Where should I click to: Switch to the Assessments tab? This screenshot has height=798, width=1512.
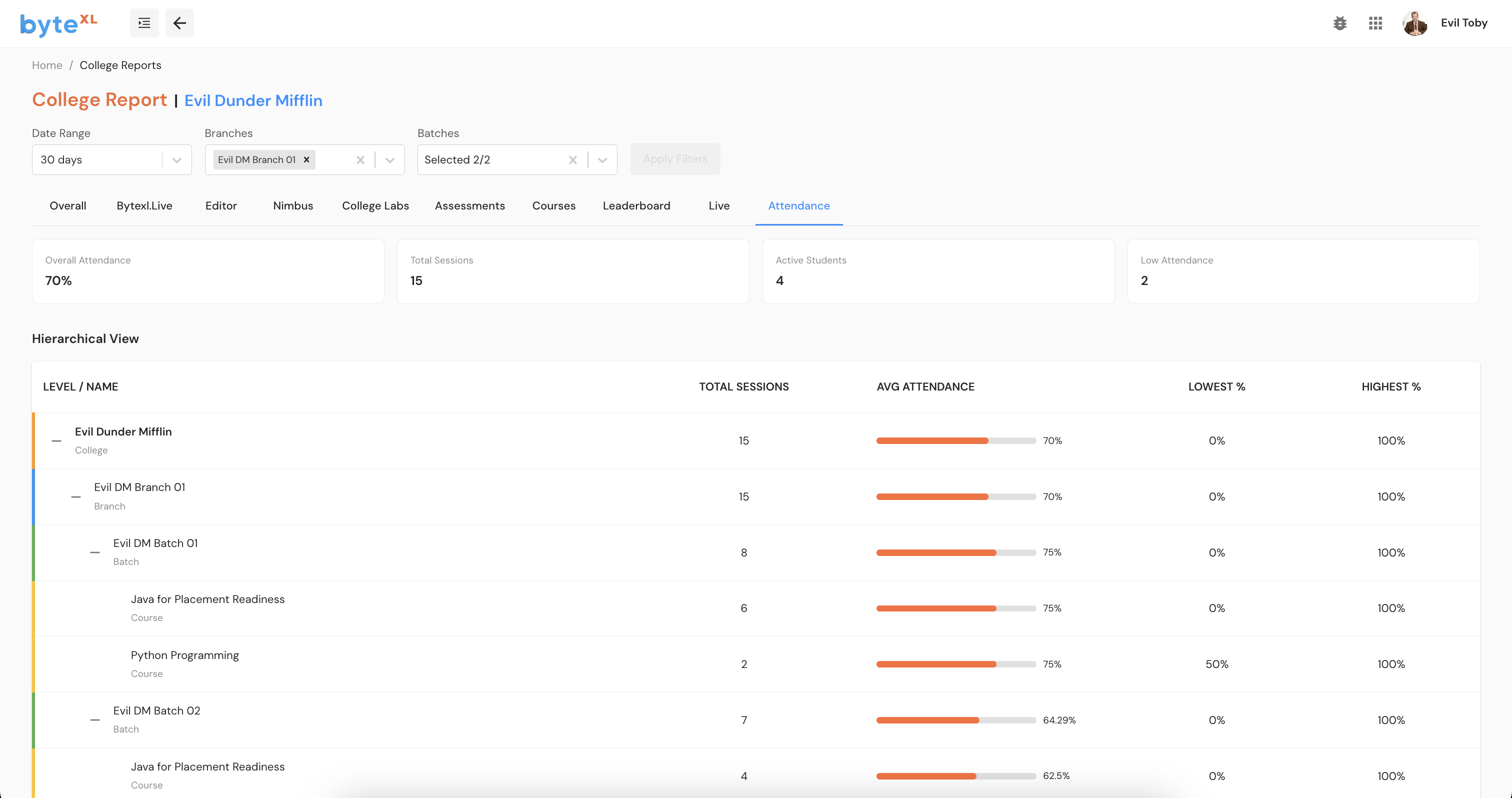click(x=469, y=205)
